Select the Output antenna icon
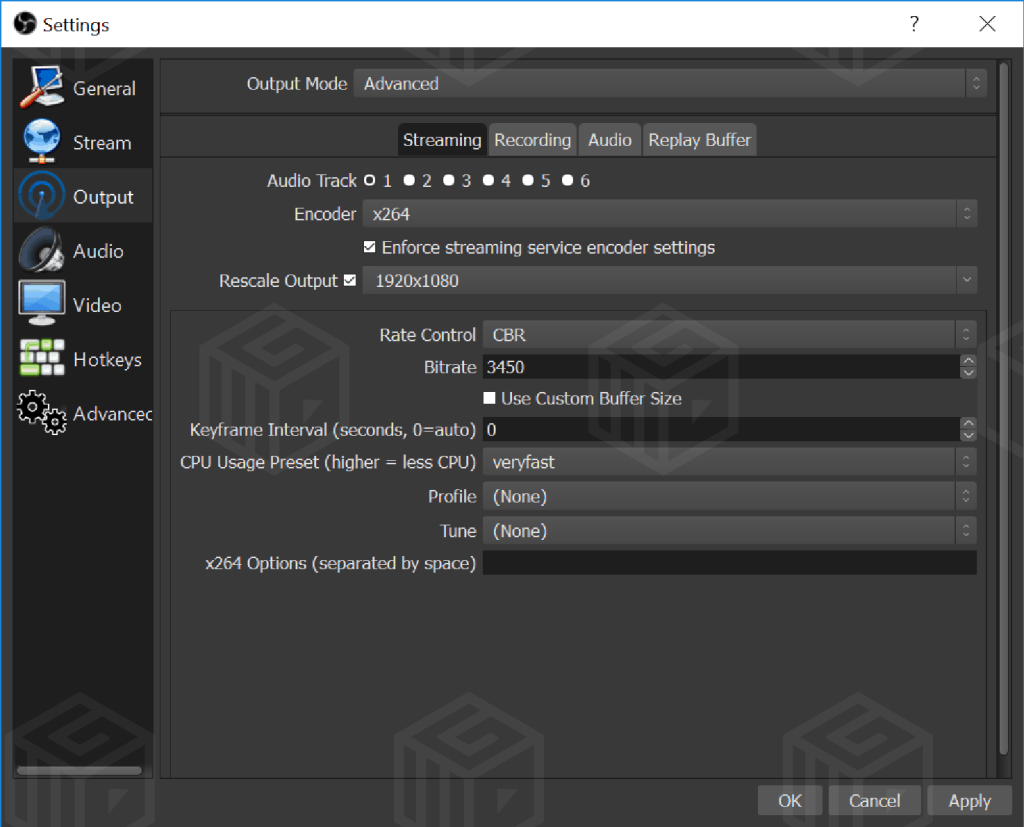1024x827 pixels. pos(42,195)
